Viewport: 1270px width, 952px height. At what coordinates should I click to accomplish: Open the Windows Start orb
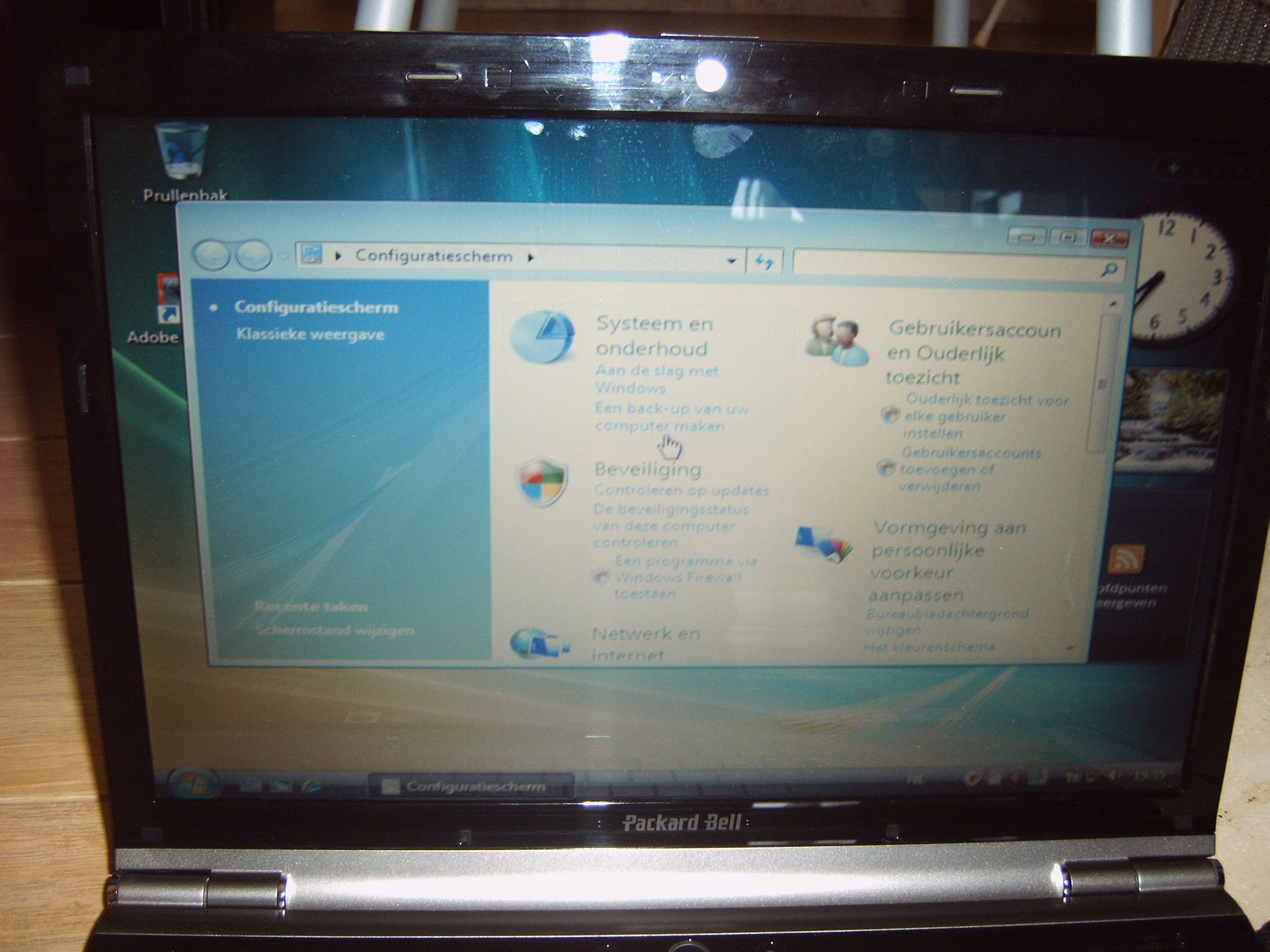point(193,783)
